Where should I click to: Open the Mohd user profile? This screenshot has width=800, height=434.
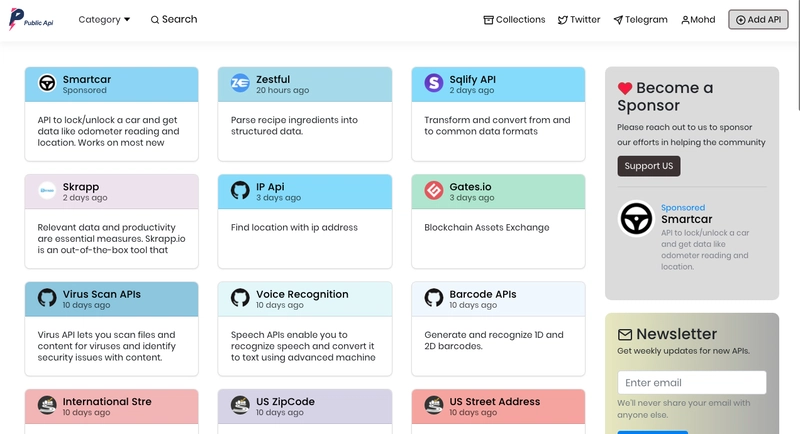pyautogui.click(x=698, y=19)
